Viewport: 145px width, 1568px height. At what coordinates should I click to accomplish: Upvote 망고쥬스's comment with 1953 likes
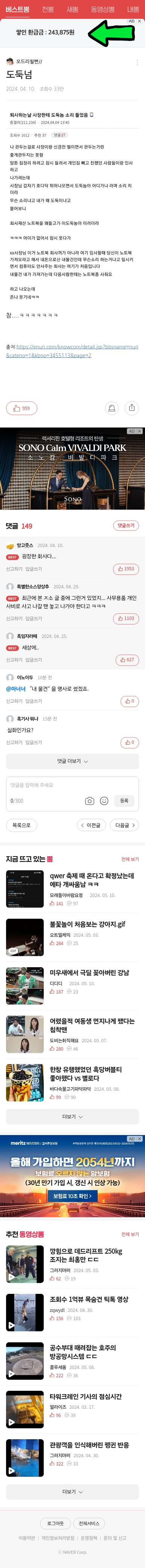tap(125, 568)
